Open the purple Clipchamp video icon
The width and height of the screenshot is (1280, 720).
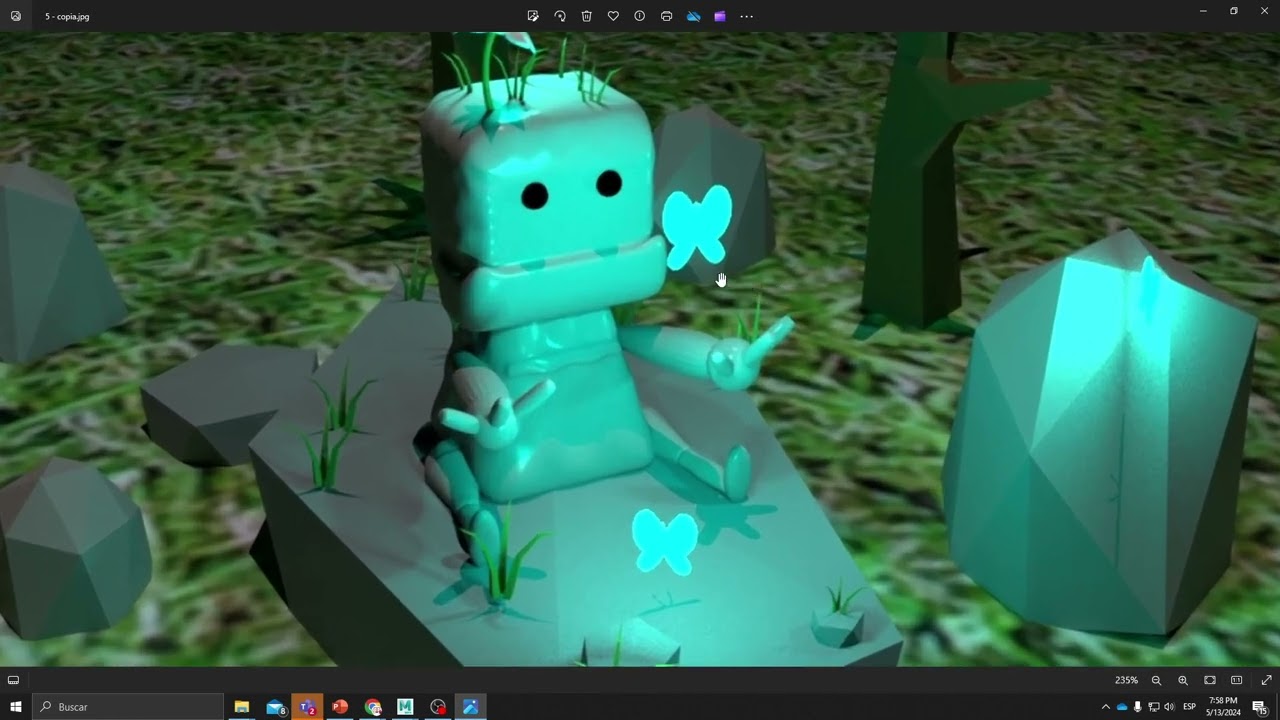coord(720,16)
